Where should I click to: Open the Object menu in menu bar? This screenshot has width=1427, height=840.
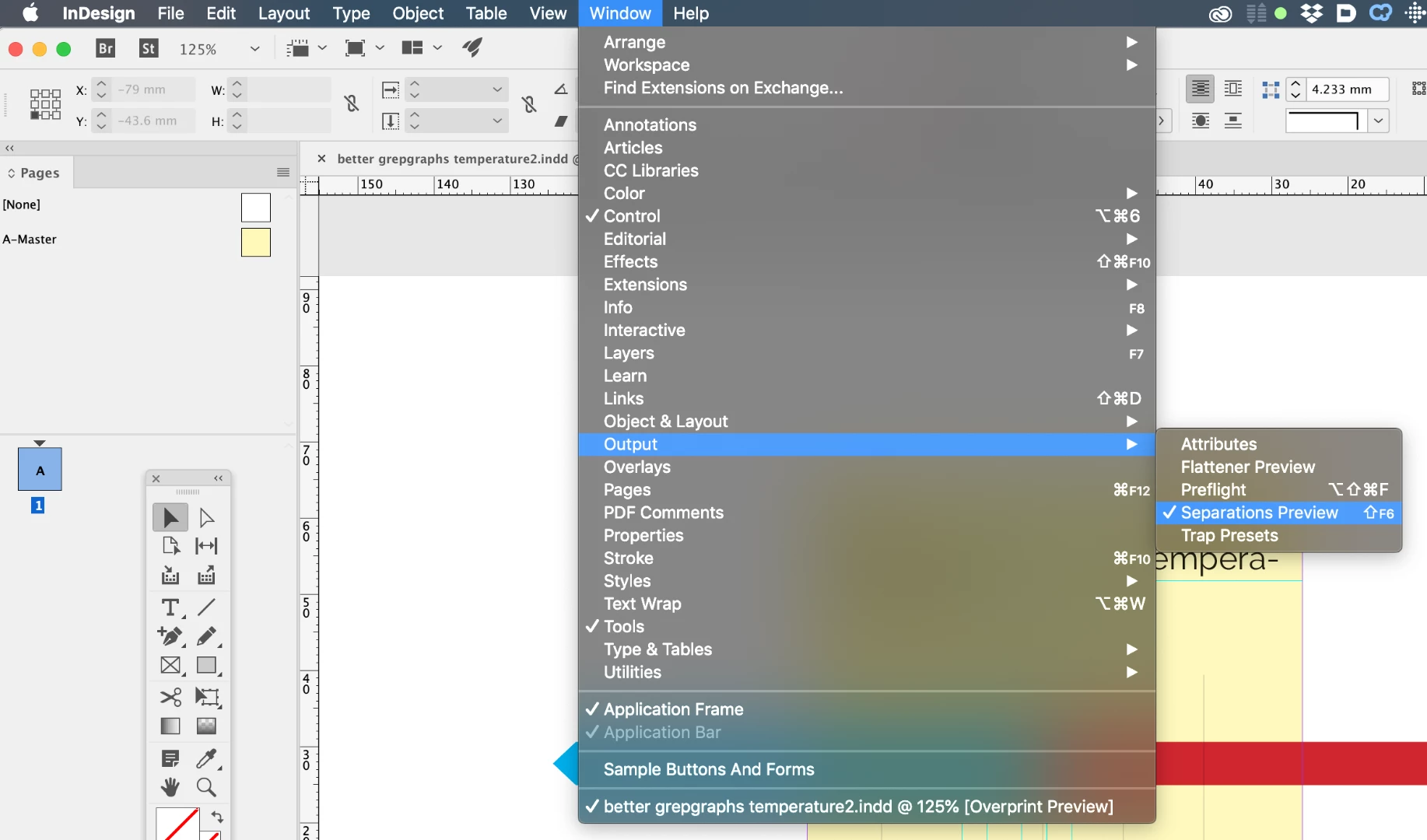[418, 13]
